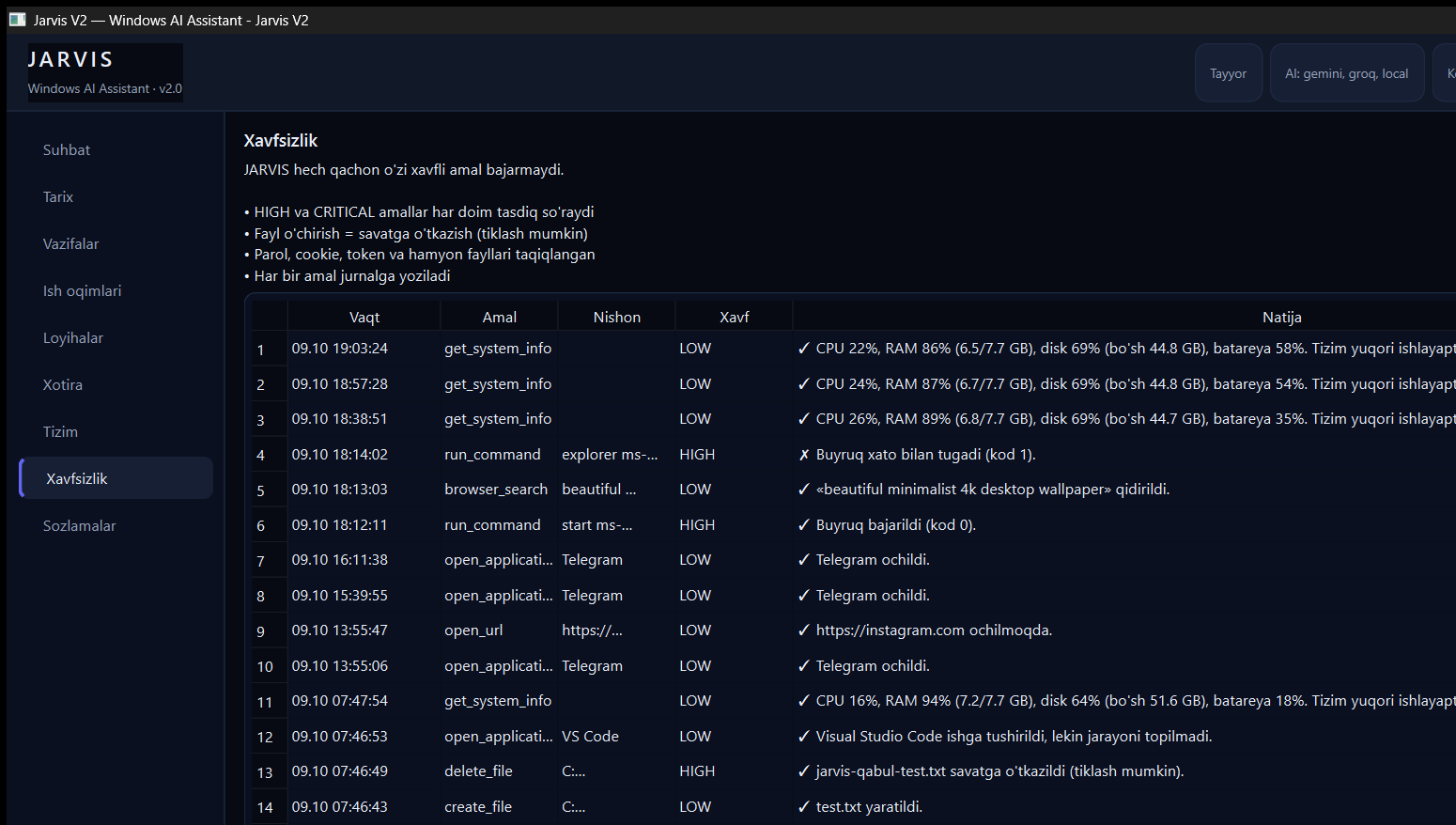Click the Natija column header
This screenshot has width=1456, height=825.
[1282, 317]
